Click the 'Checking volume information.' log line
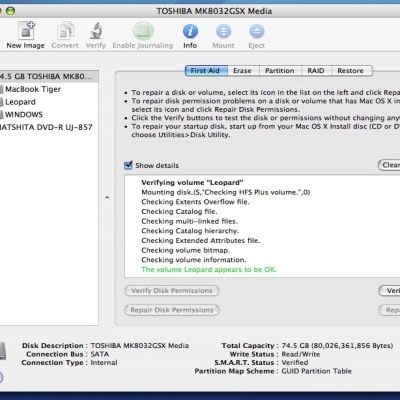 [x=194, y=260]
